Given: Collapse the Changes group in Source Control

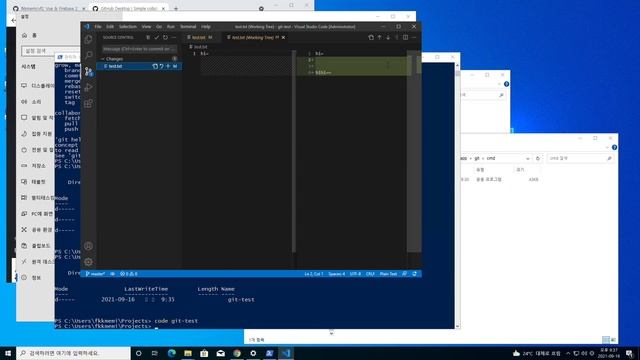Looking at the screenshot, I should click(102, 59).
